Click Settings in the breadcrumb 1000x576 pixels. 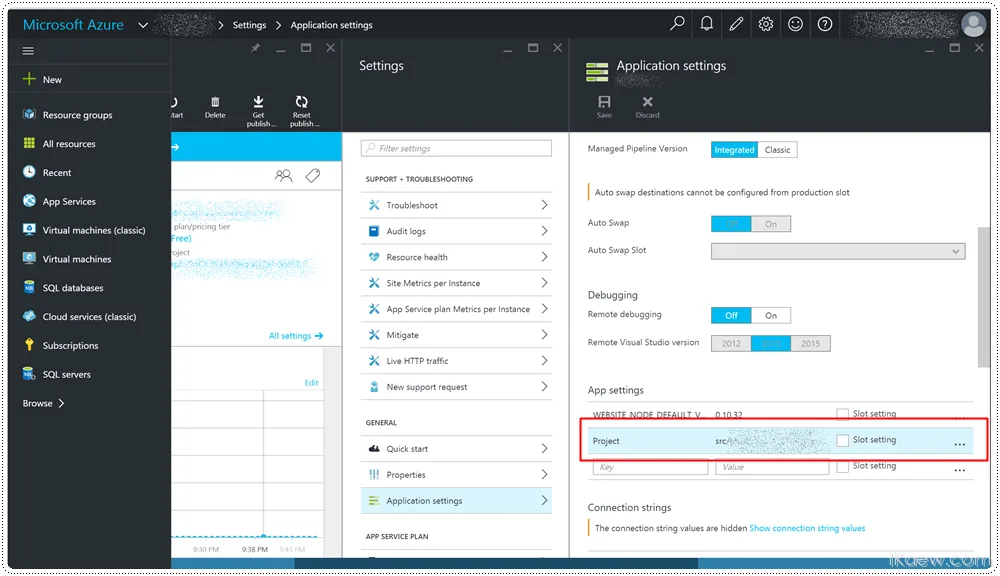[x=249, y=25]
